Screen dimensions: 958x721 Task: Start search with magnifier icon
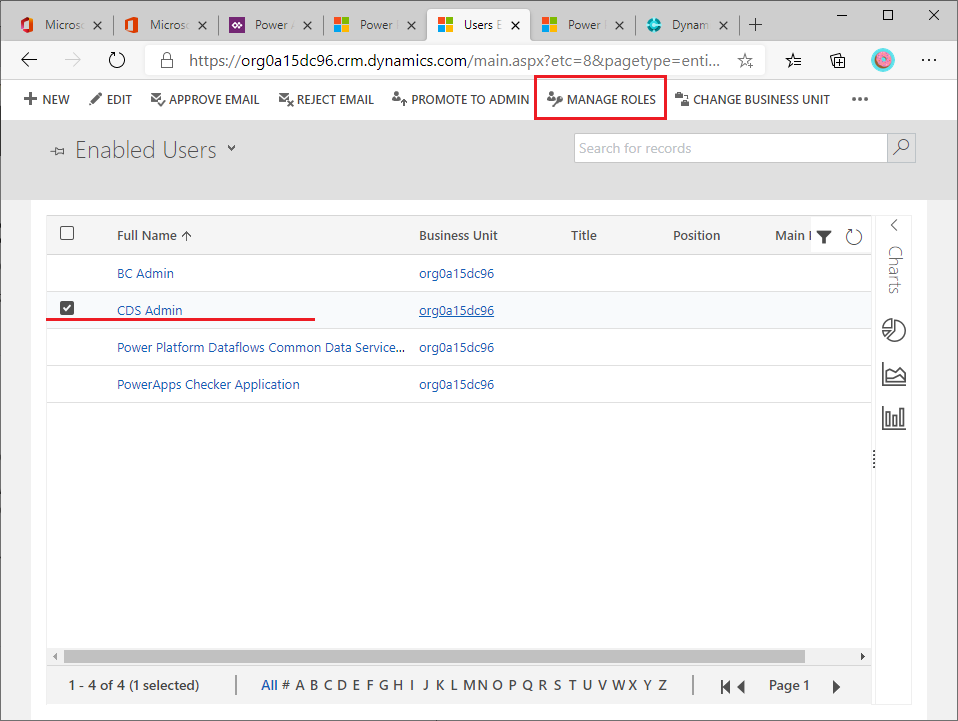tap(901, 148)
